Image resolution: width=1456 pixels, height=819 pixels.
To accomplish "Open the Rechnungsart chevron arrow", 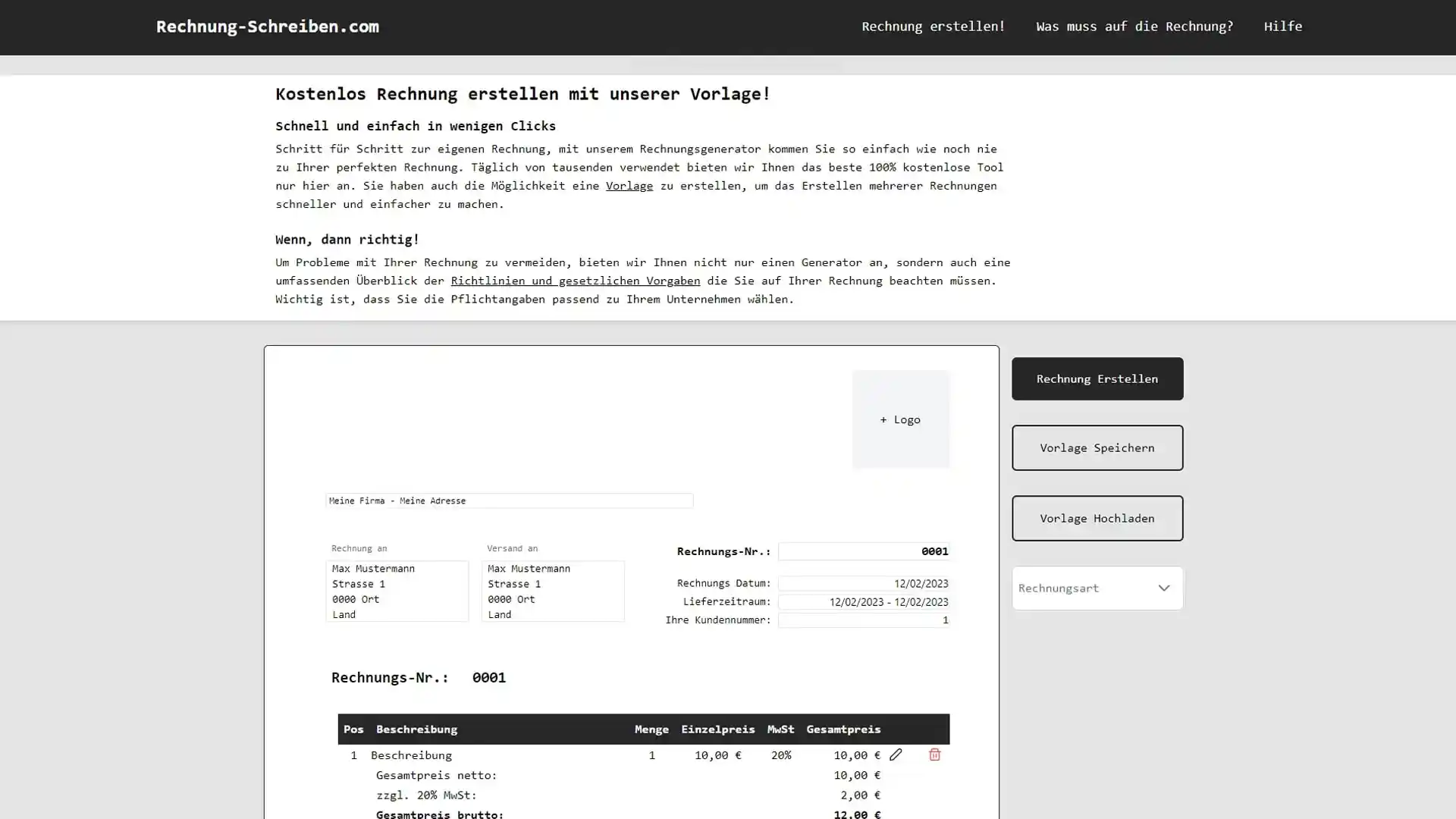I will [x=1163, y=588].
